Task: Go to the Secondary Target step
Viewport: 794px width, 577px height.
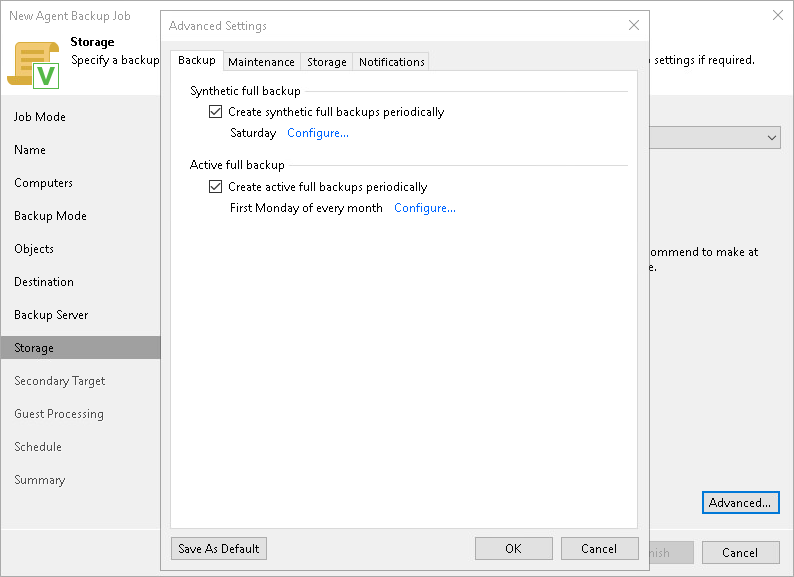Action: coord(60,381)
